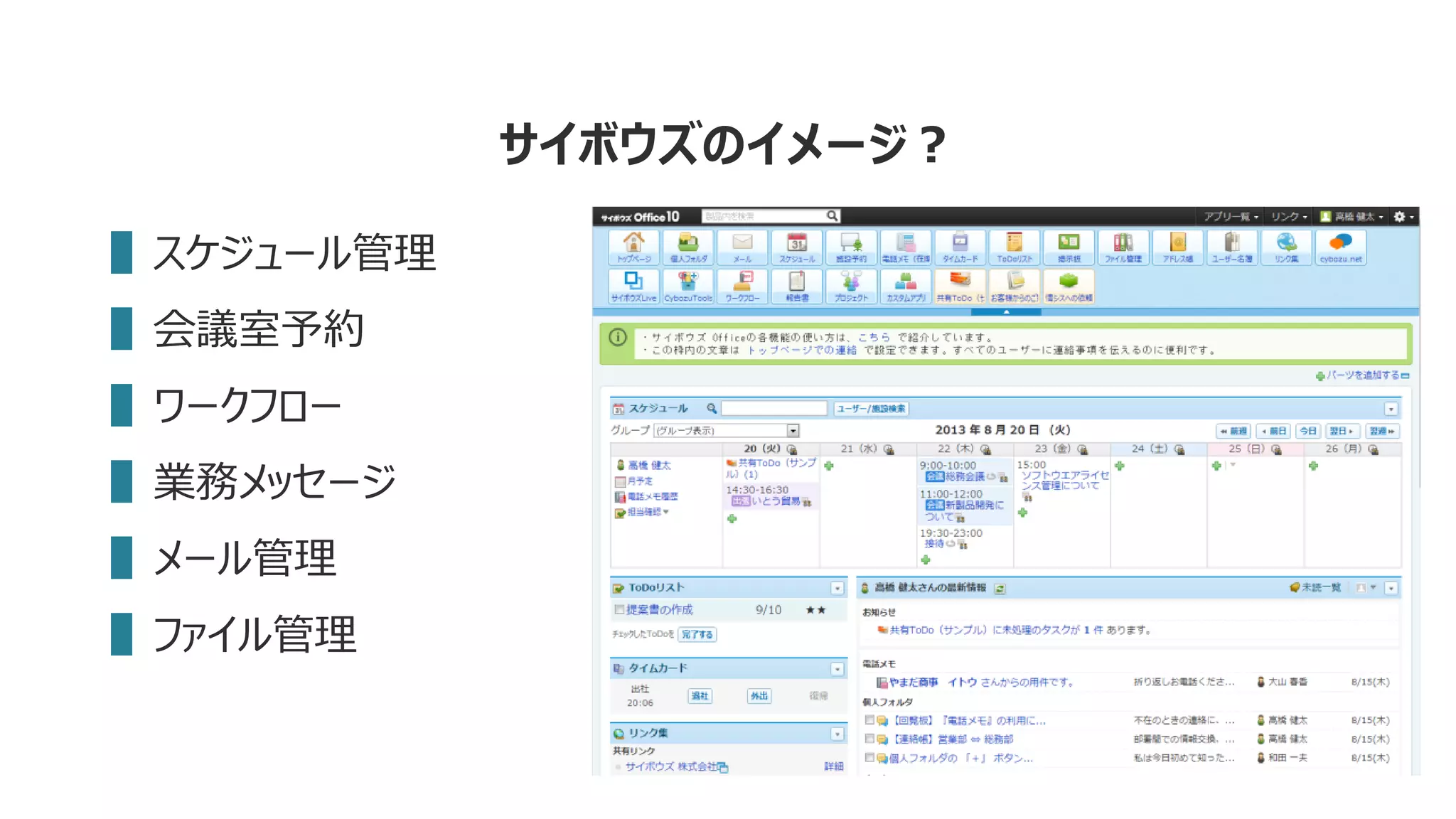Jump to 今日 in schedule

pos(1308,431)
